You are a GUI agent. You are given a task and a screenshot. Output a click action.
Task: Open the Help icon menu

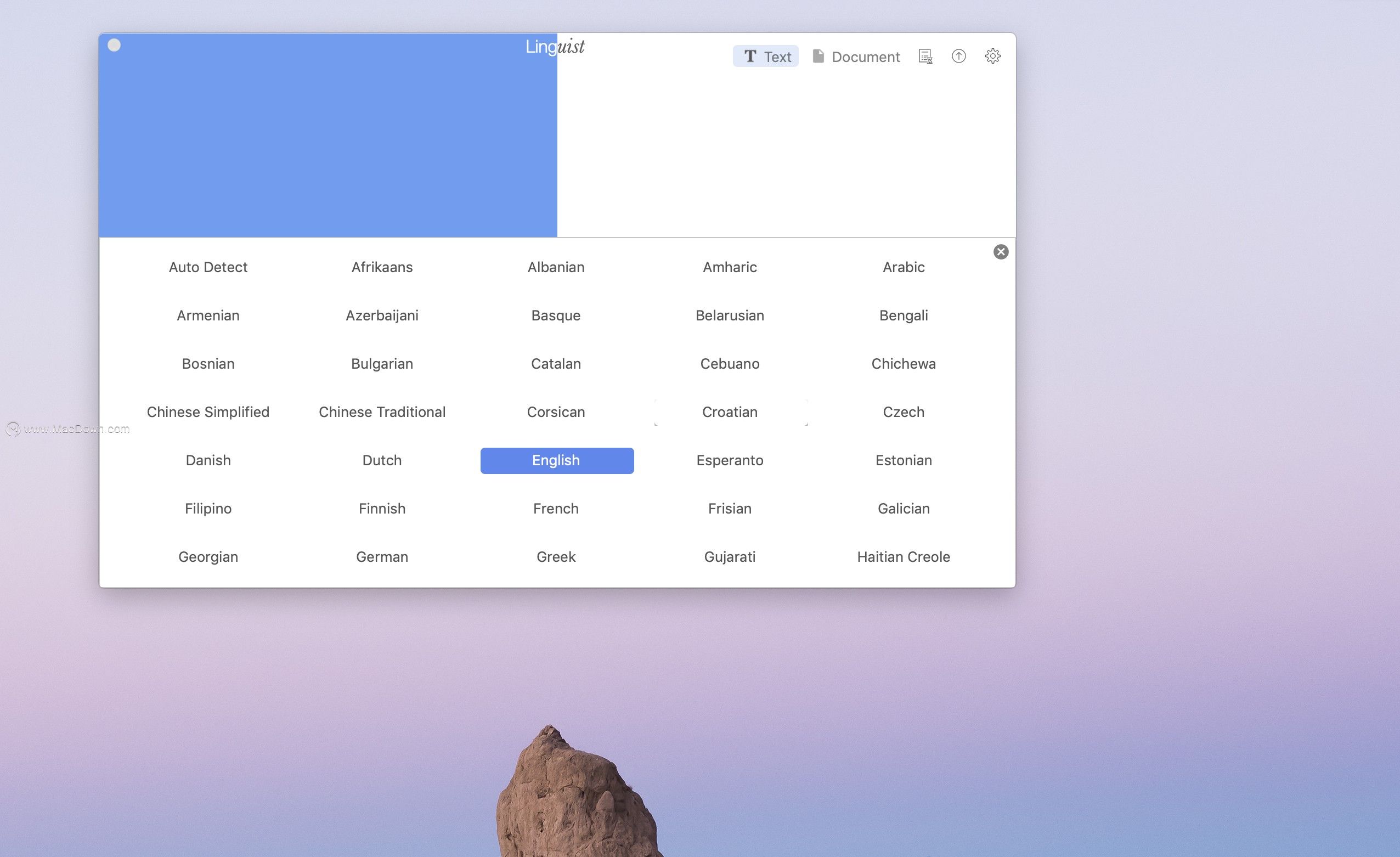pyautogui.click(x=957, y=56)
